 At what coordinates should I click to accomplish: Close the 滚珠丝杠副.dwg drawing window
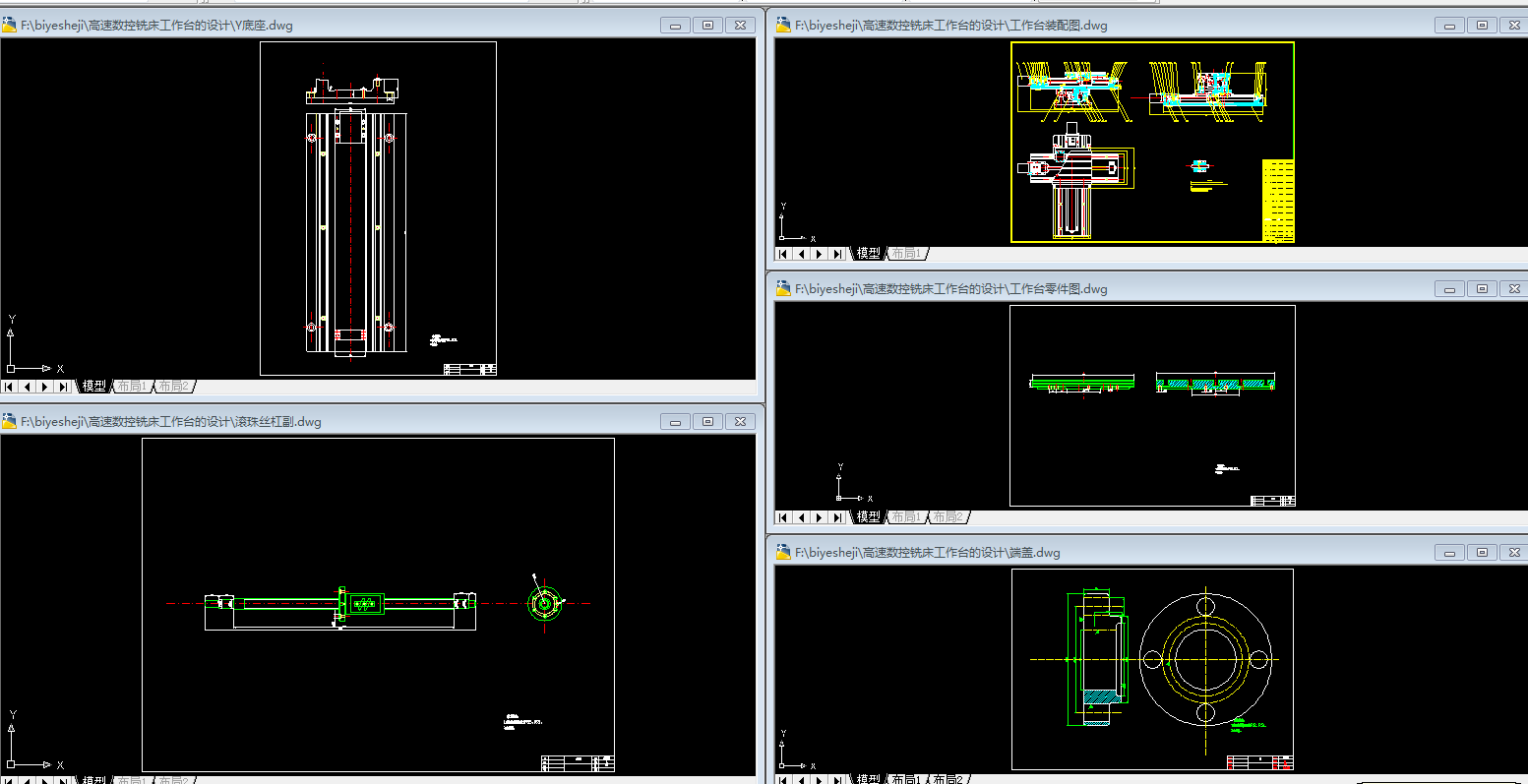point(742,422)
